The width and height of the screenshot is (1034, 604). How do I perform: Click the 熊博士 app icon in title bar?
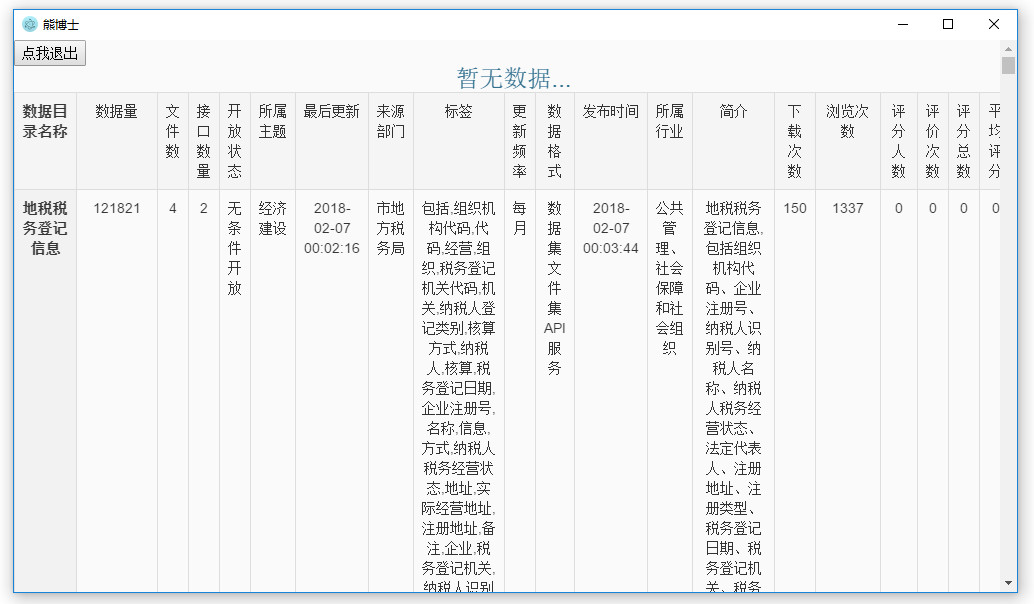click(30, 25)
